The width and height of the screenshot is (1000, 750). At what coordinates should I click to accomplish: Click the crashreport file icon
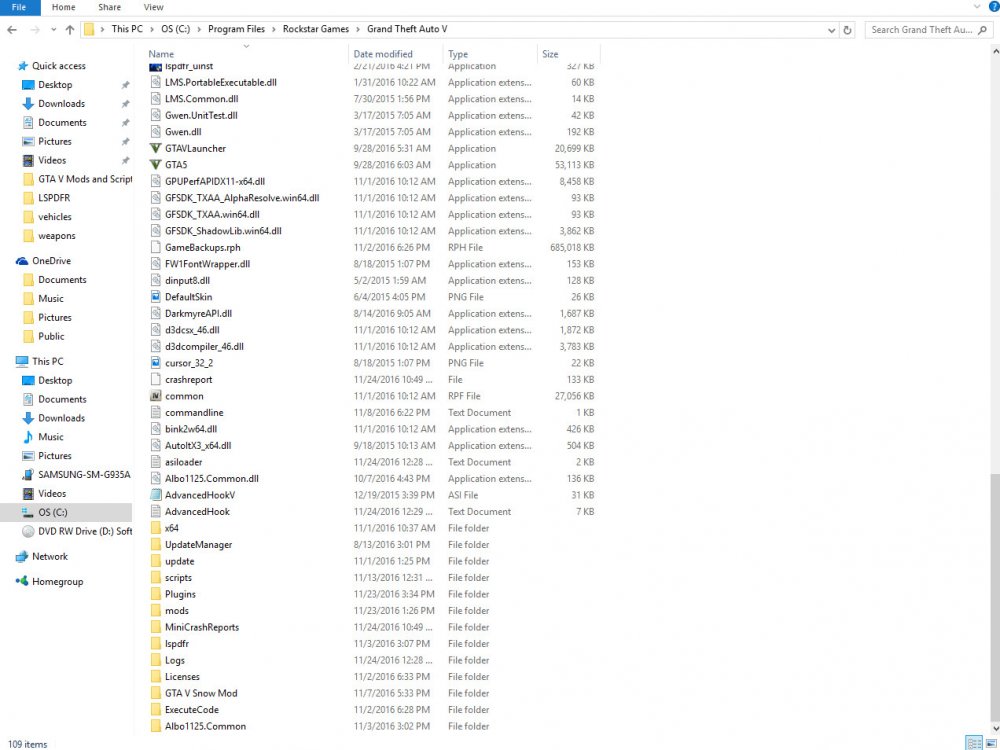[x=155, y=379]
